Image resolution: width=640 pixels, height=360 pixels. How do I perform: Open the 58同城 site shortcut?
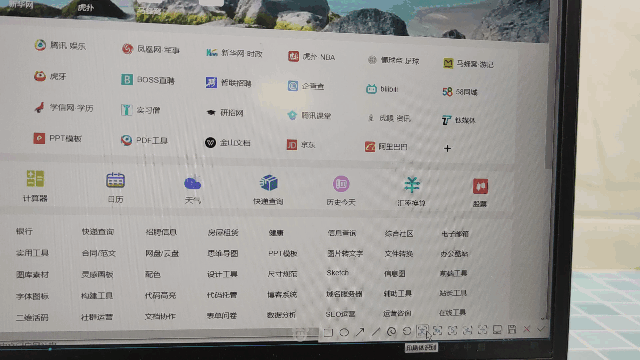[460, 92]
